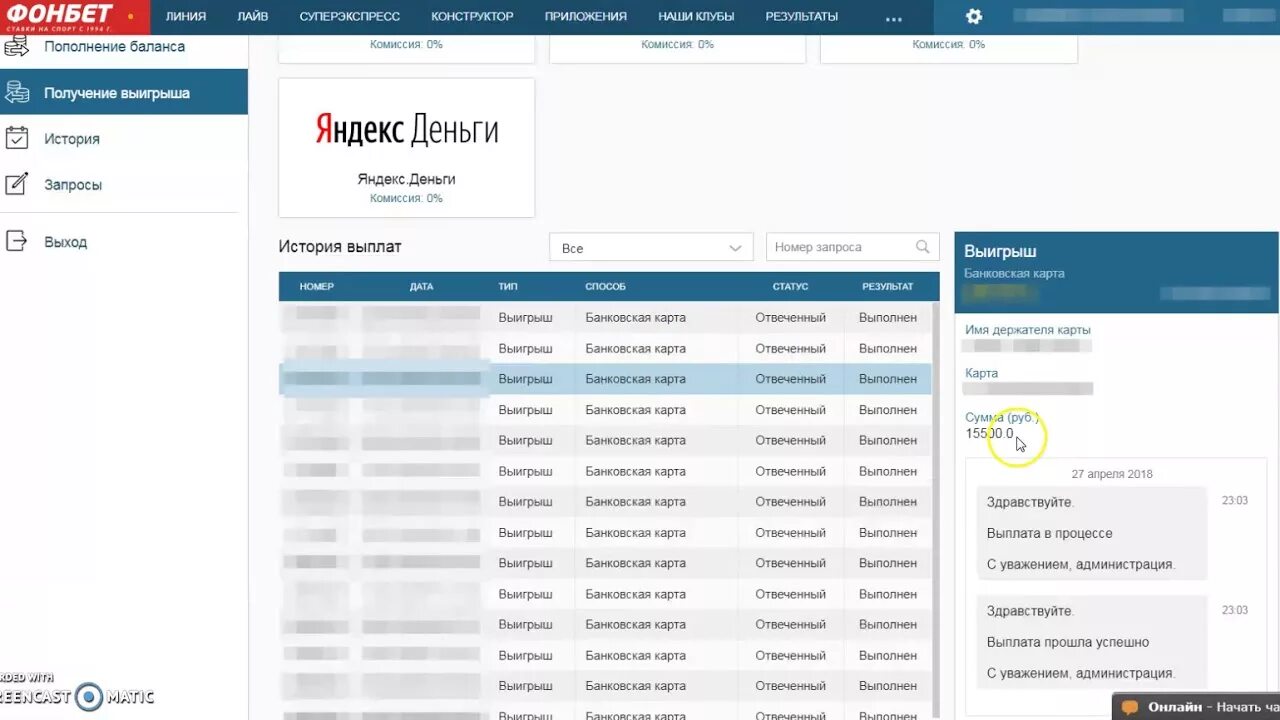Viewport: 1280px width, 720px height.
Task: Click the Requests pencil icon
Action: tap(17, 184)
